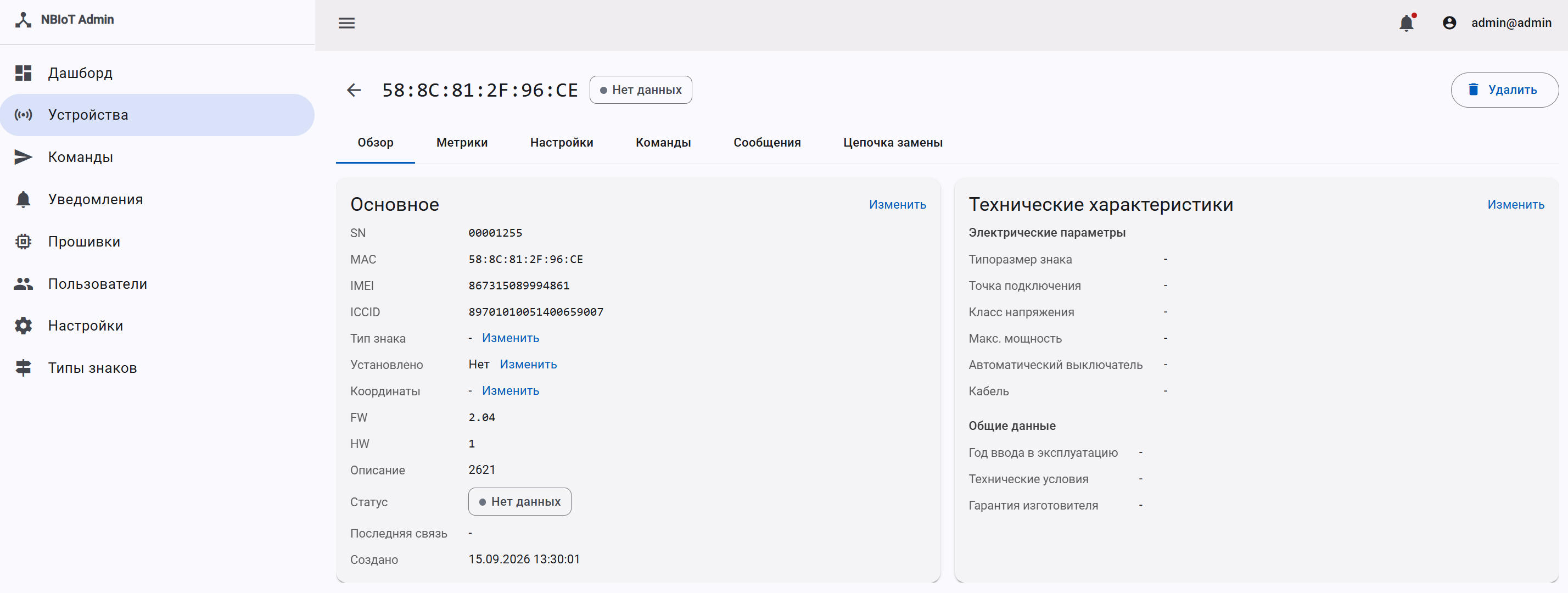The width and height of the screenshot is (1568, 593).
Task: Click the MAC value in Основное card
Action: [x=525, y=259]
